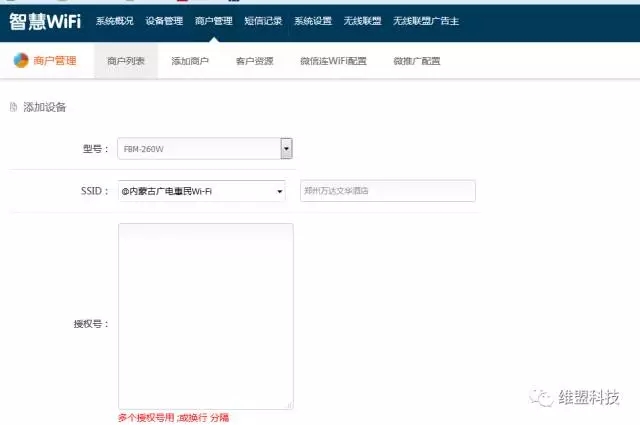Screen dimensions: 640x425
Task: Switch to the 商户列表 tab
Action: point(126,62)
